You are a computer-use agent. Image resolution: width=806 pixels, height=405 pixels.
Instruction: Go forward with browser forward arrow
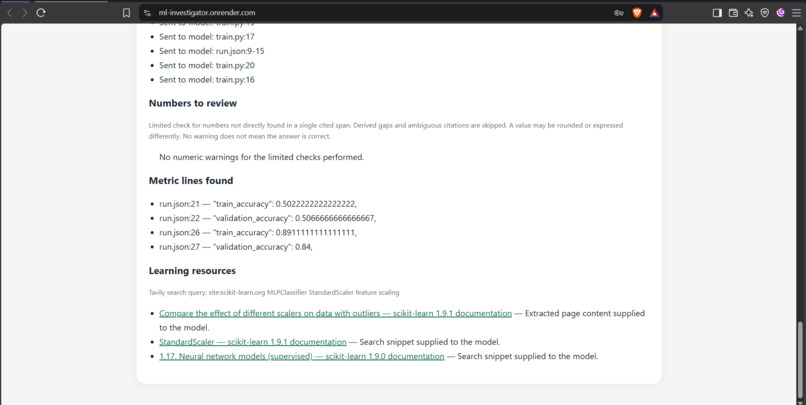[24, 13]
